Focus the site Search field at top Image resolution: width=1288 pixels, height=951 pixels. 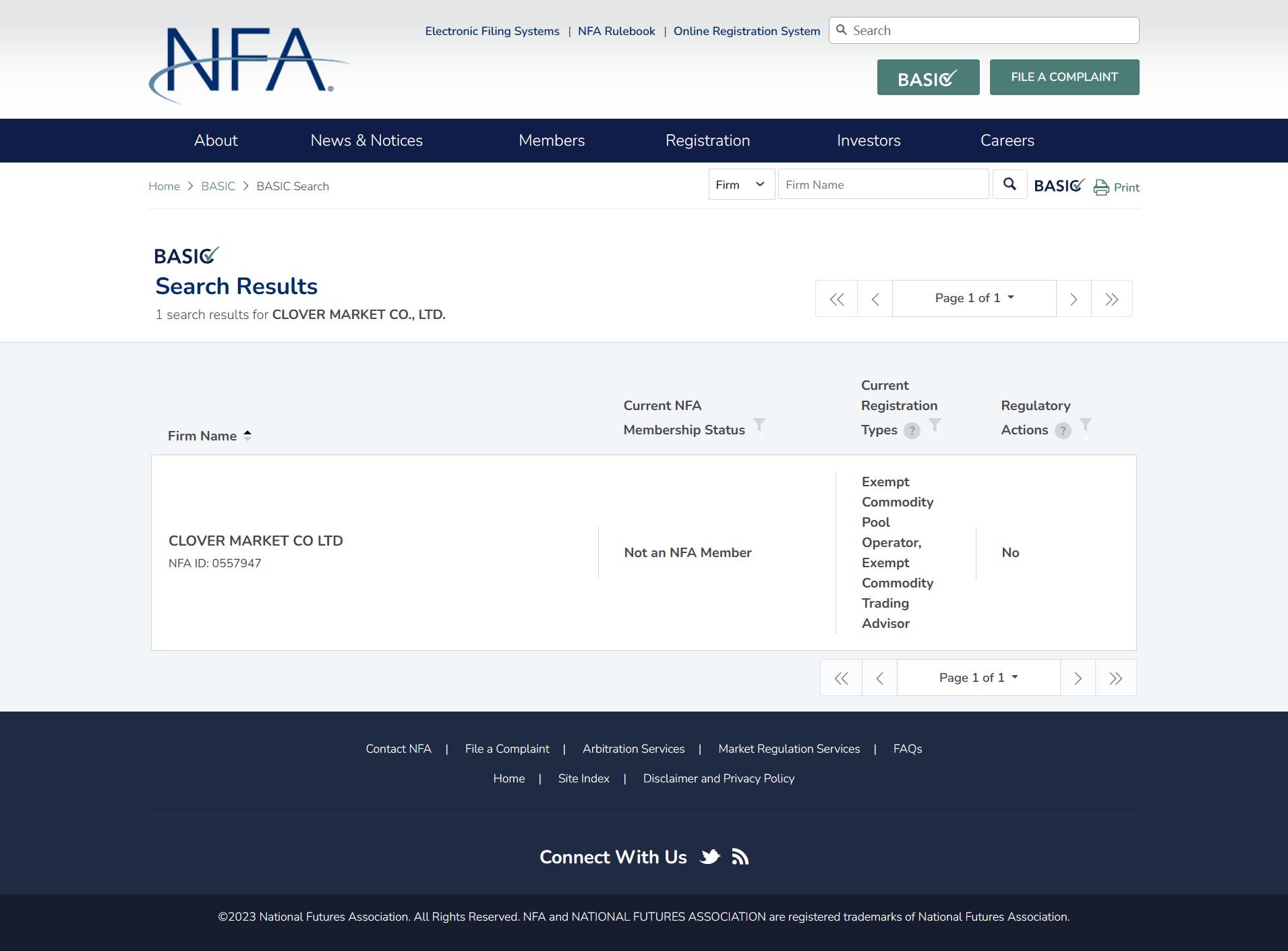[x=984, y=30]
